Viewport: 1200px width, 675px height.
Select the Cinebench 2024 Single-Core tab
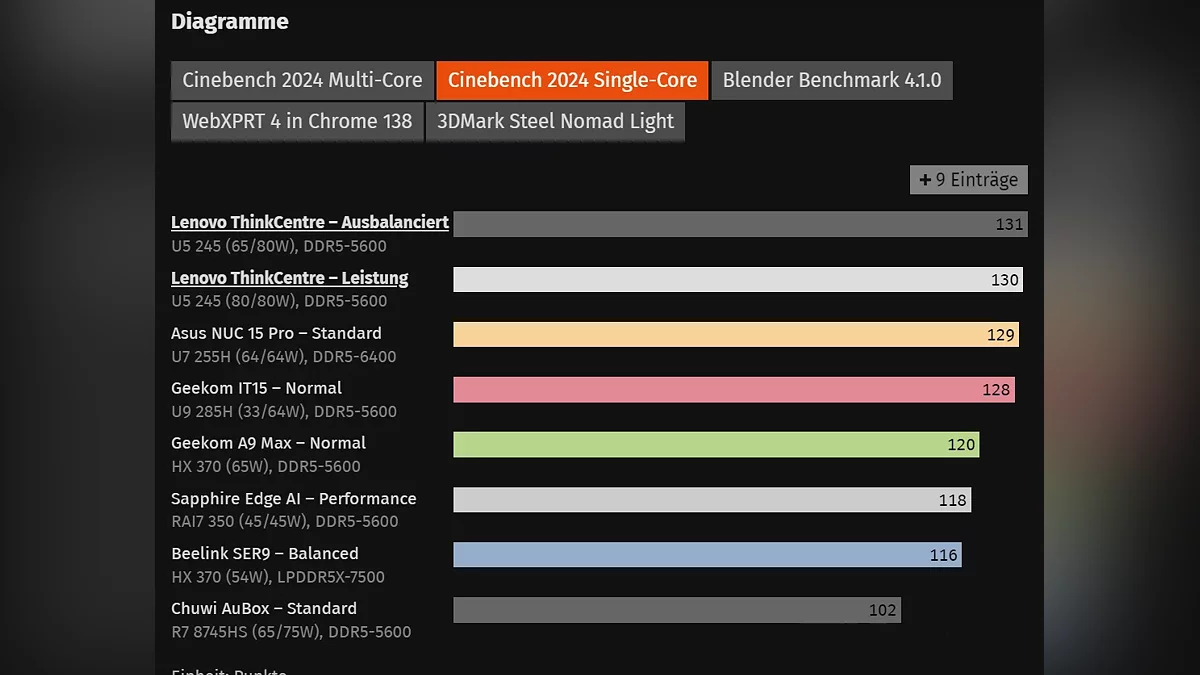tap(572, 81)
